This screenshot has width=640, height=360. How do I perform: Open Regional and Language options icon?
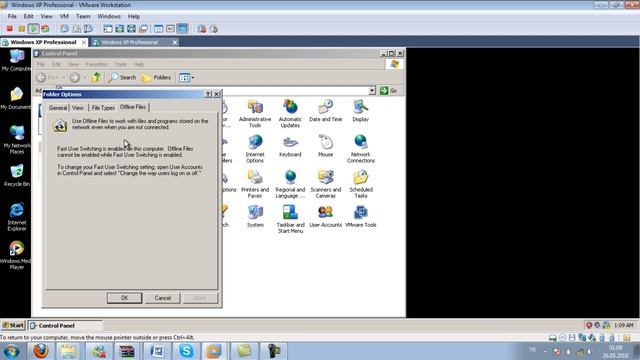click(290, 184)
